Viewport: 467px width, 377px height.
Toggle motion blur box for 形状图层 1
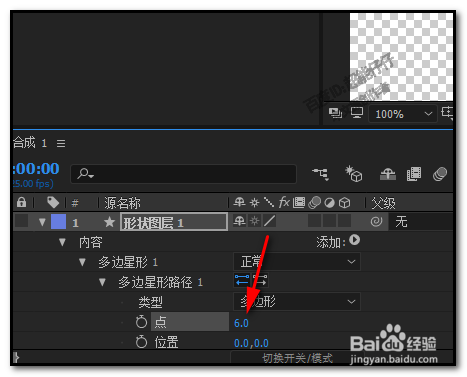click(x=314, y=221)
